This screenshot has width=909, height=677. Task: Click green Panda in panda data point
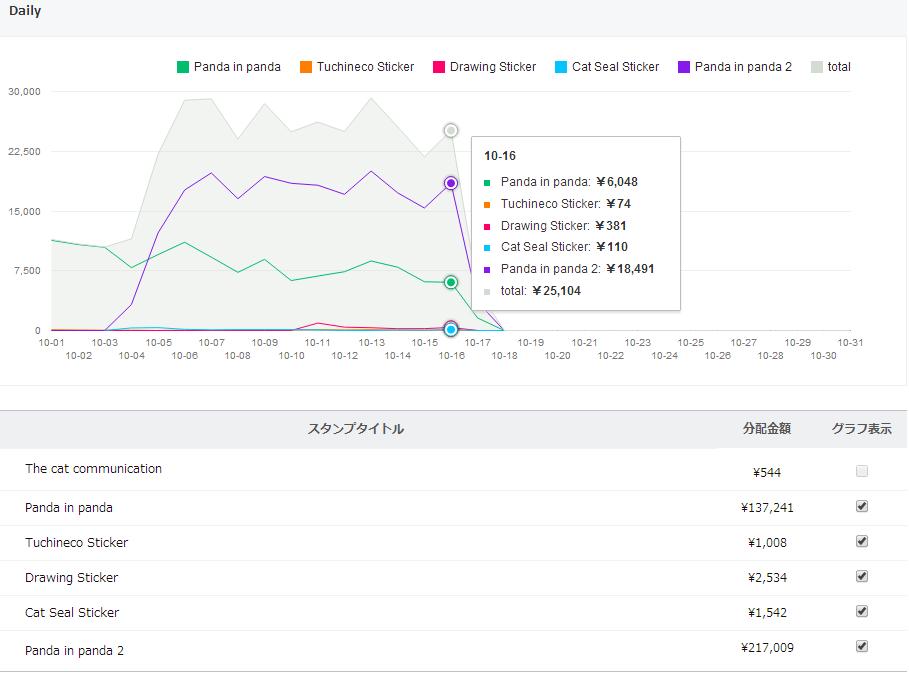451,282
